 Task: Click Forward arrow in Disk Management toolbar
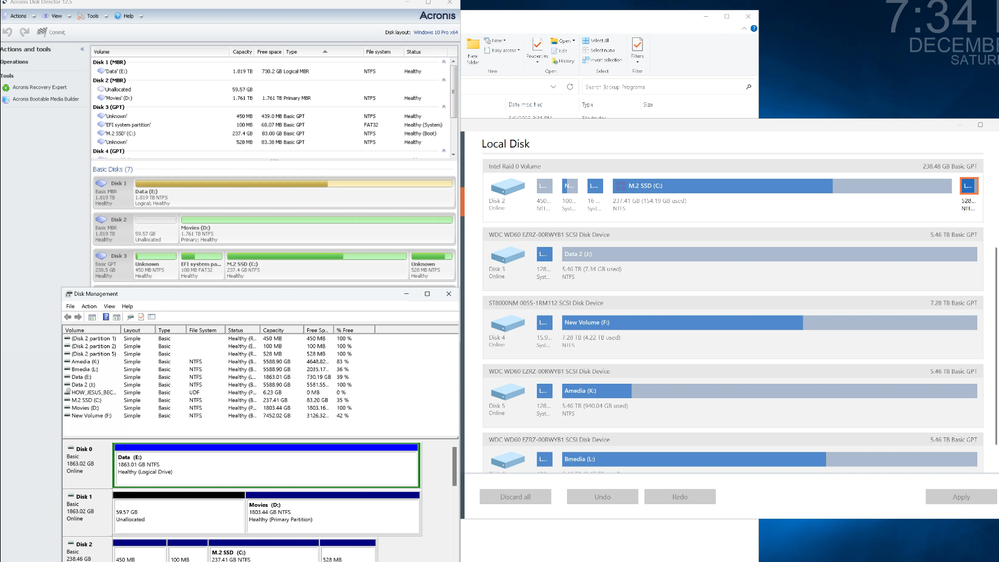[x=78, y=317]
